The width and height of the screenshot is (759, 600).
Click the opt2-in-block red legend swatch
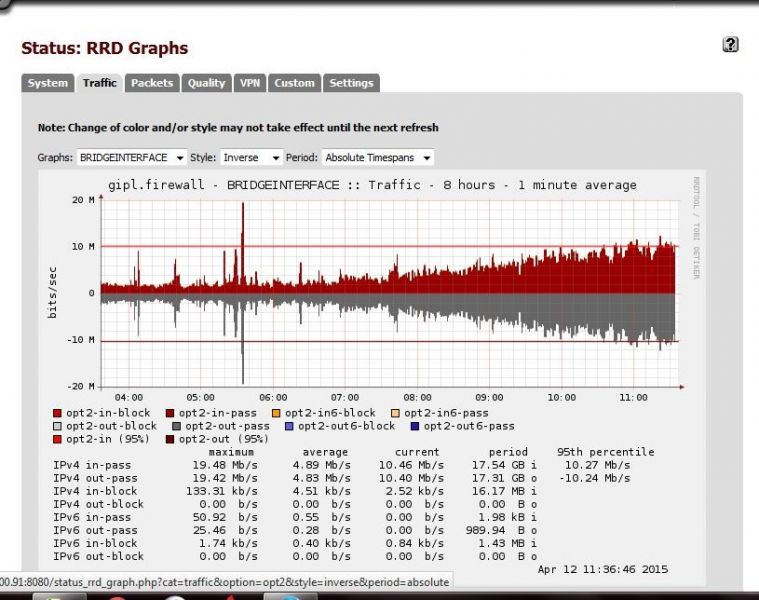[x=58, y=413]
